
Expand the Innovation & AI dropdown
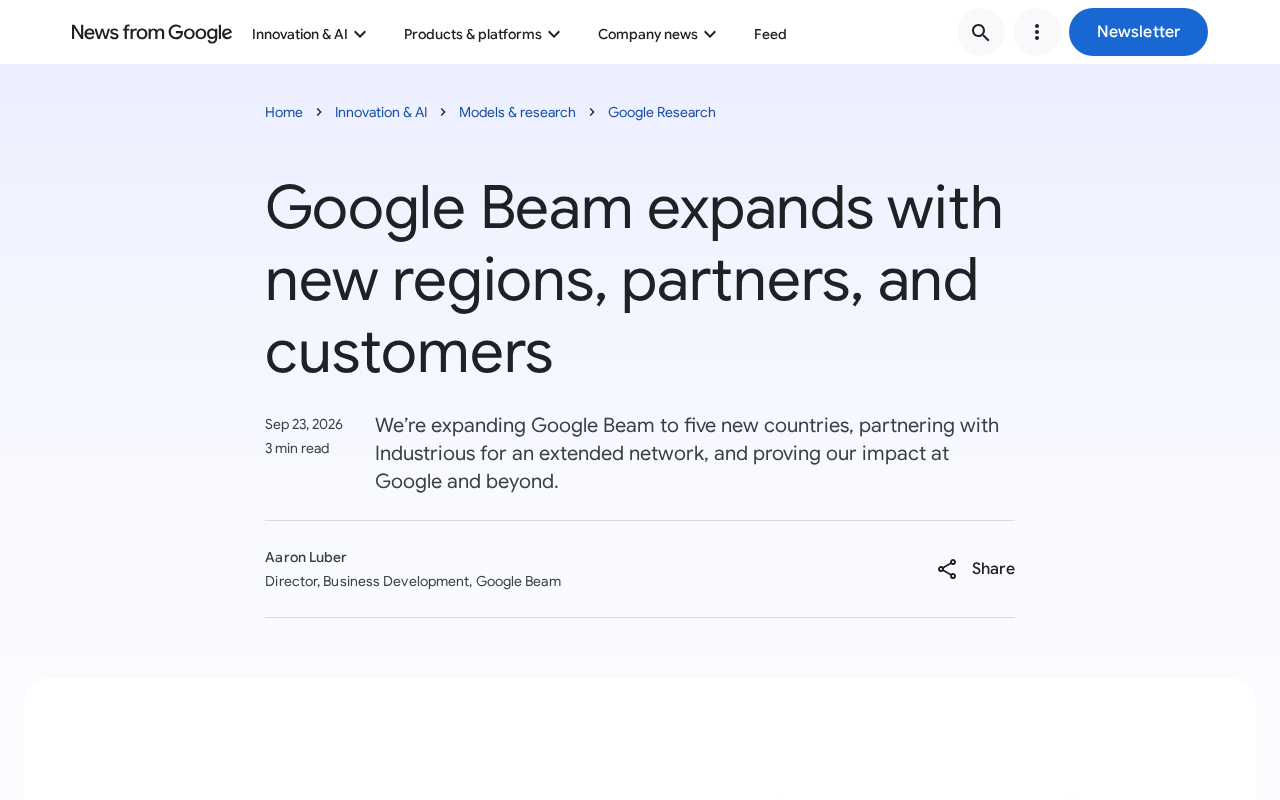[309, 34]
